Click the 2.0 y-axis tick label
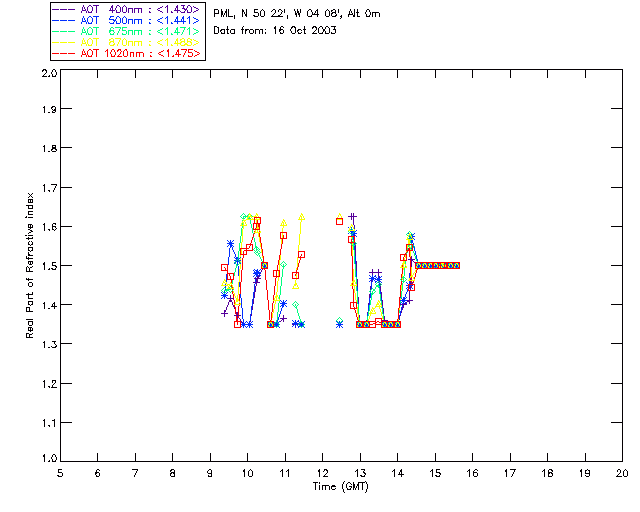This screenshot has width=640, height=512. point(49,73)
